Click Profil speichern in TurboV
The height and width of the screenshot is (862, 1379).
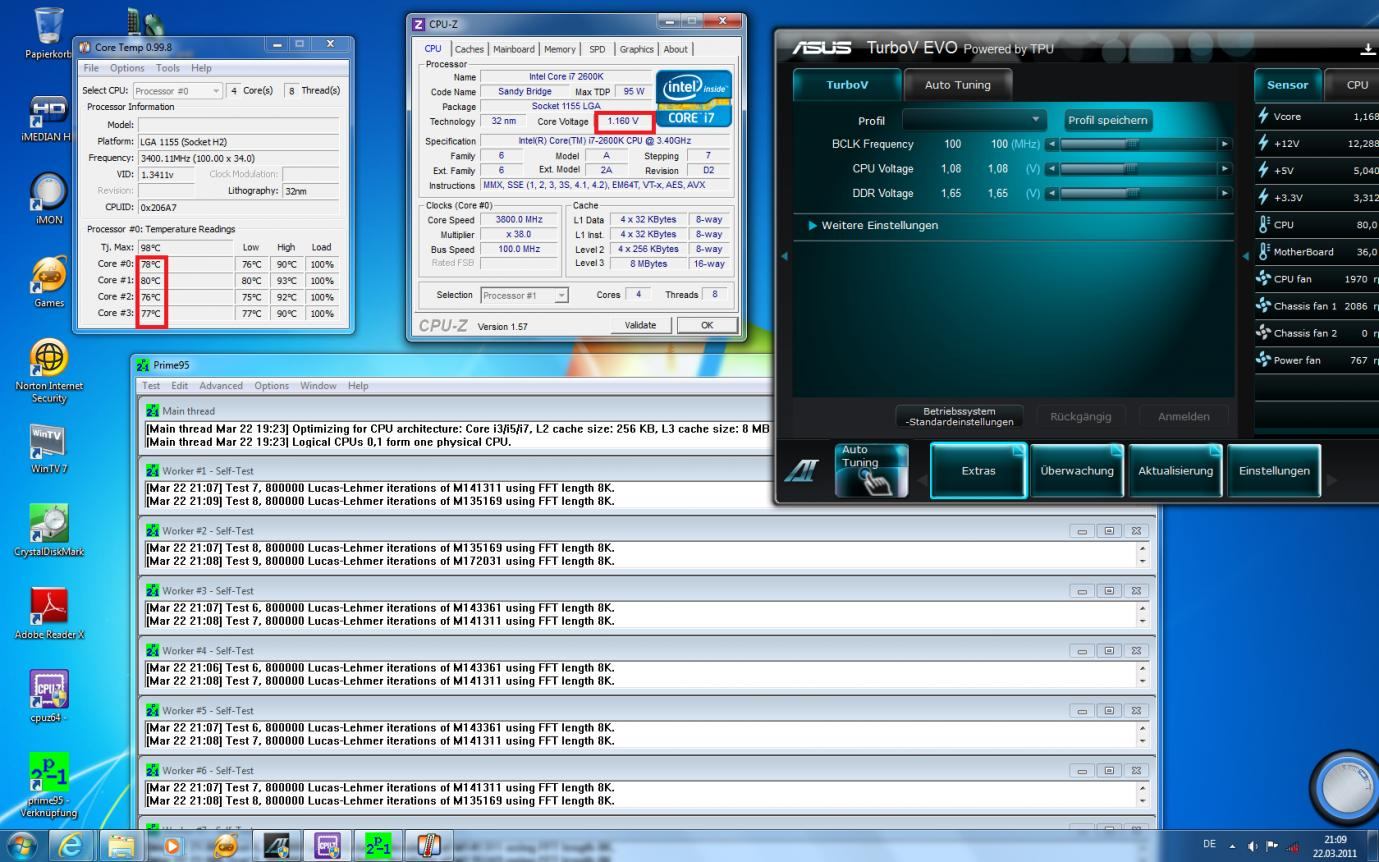1108,120
